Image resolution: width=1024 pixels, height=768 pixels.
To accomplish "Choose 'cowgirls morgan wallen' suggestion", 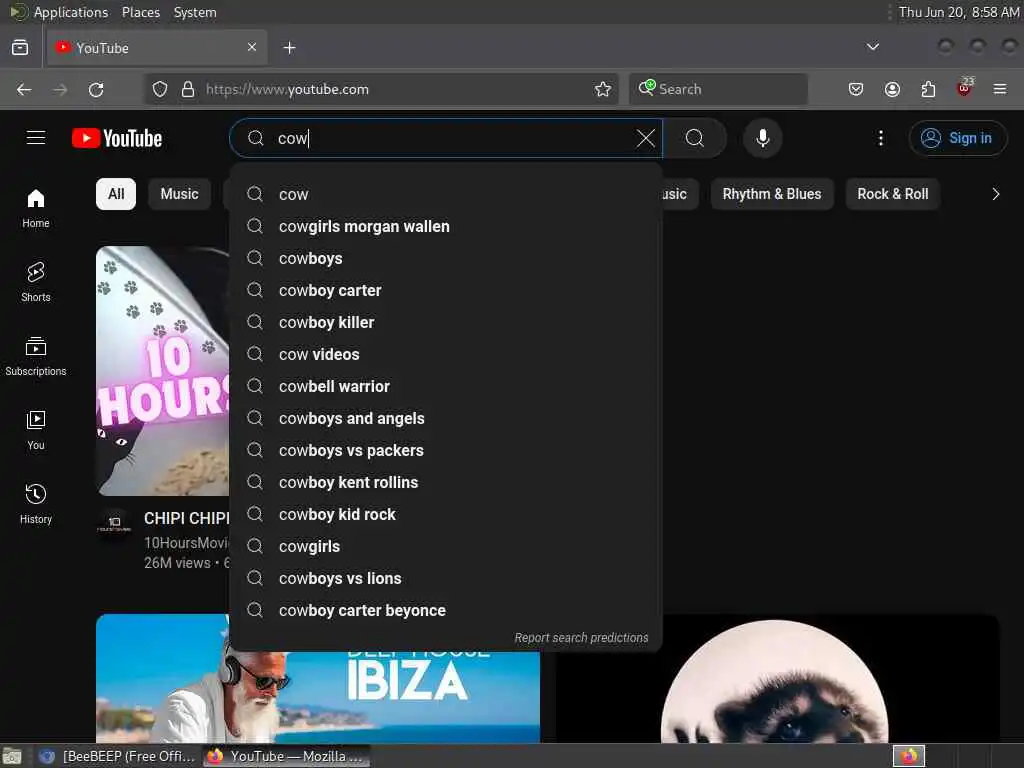I will (446, 226).
